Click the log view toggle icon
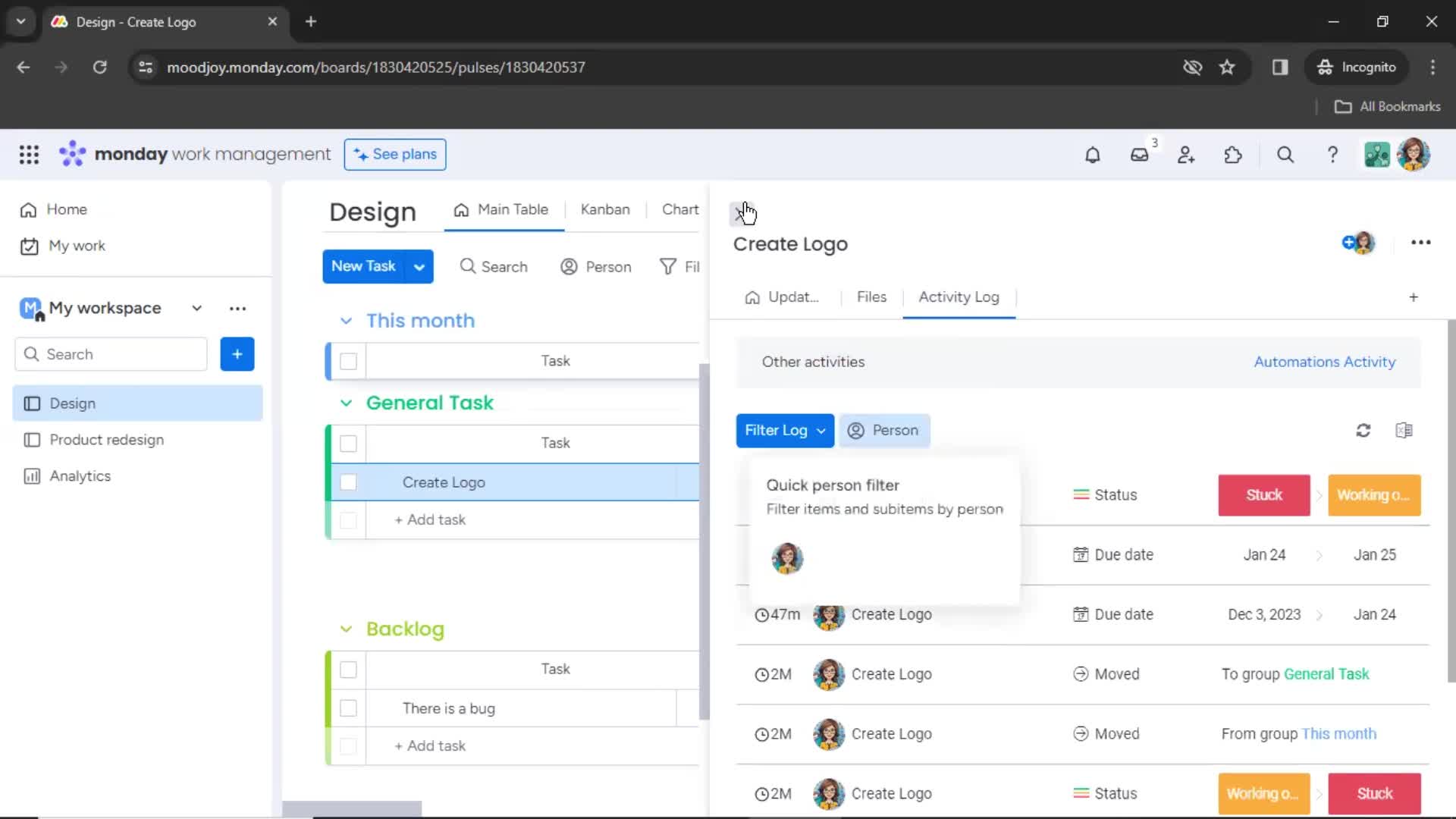1456x819 pixels. point(1405,430)
